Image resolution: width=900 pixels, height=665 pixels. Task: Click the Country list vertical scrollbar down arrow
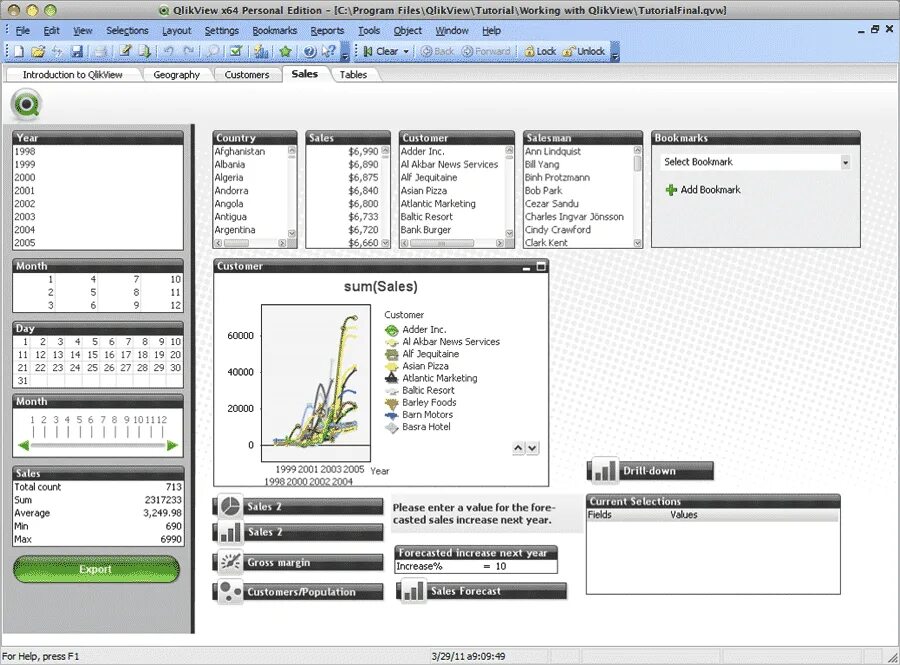292,233
